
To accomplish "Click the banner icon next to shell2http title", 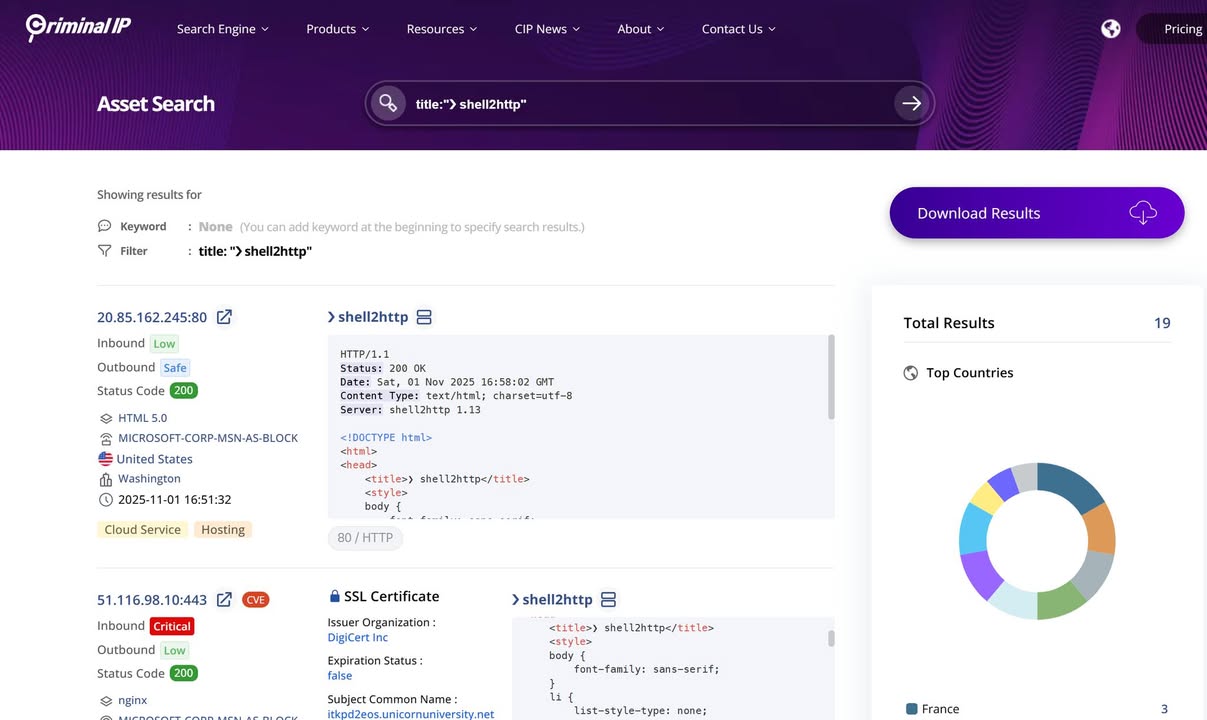I will point(423,316).
